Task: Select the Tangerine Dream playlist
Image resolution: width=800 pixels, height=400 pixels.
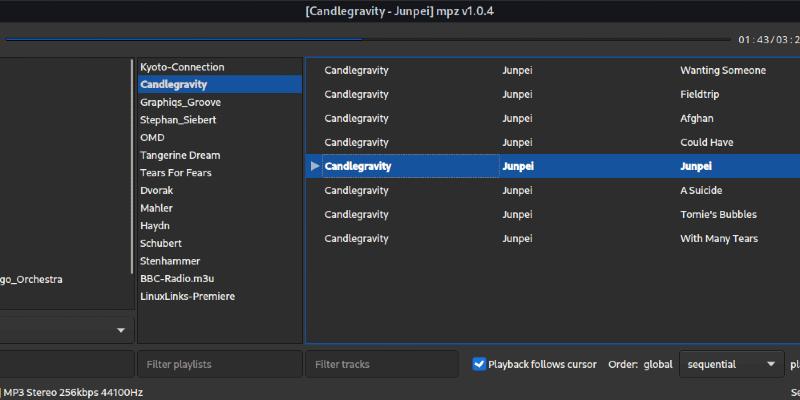Action: tap(180, 155)
